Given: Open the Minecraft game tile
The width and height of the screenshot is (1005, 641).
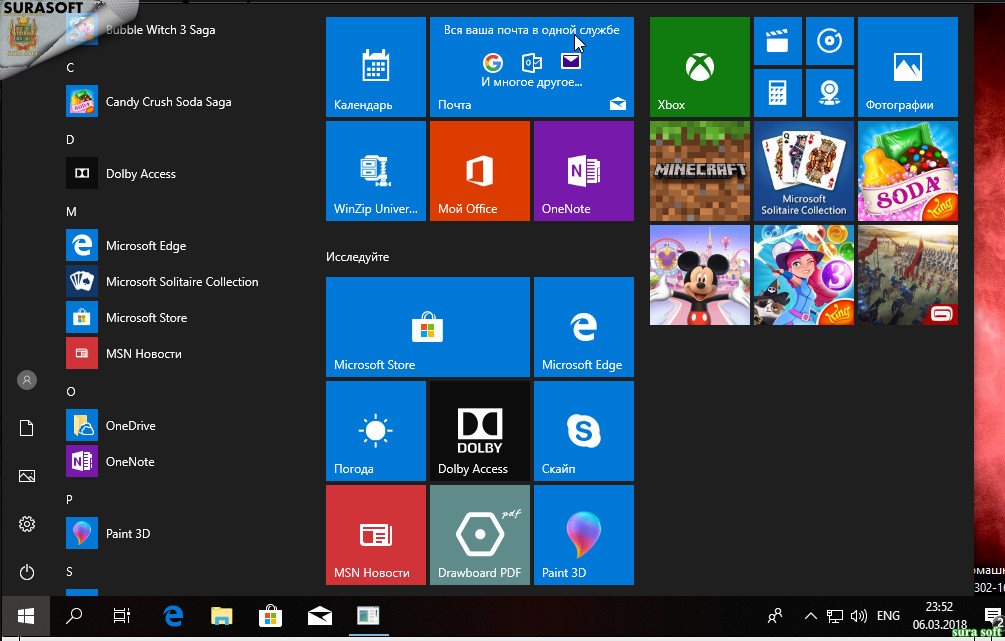Looking at the screenshot, I should tap(699, 171).
